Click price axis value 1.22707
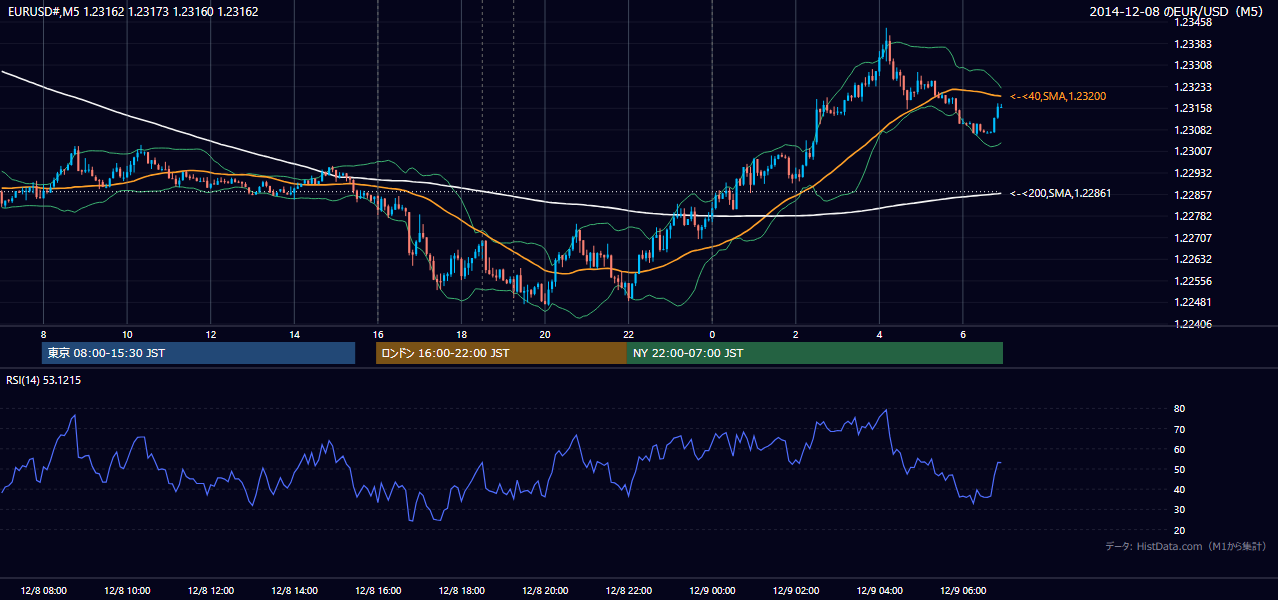 point(1193,238)
